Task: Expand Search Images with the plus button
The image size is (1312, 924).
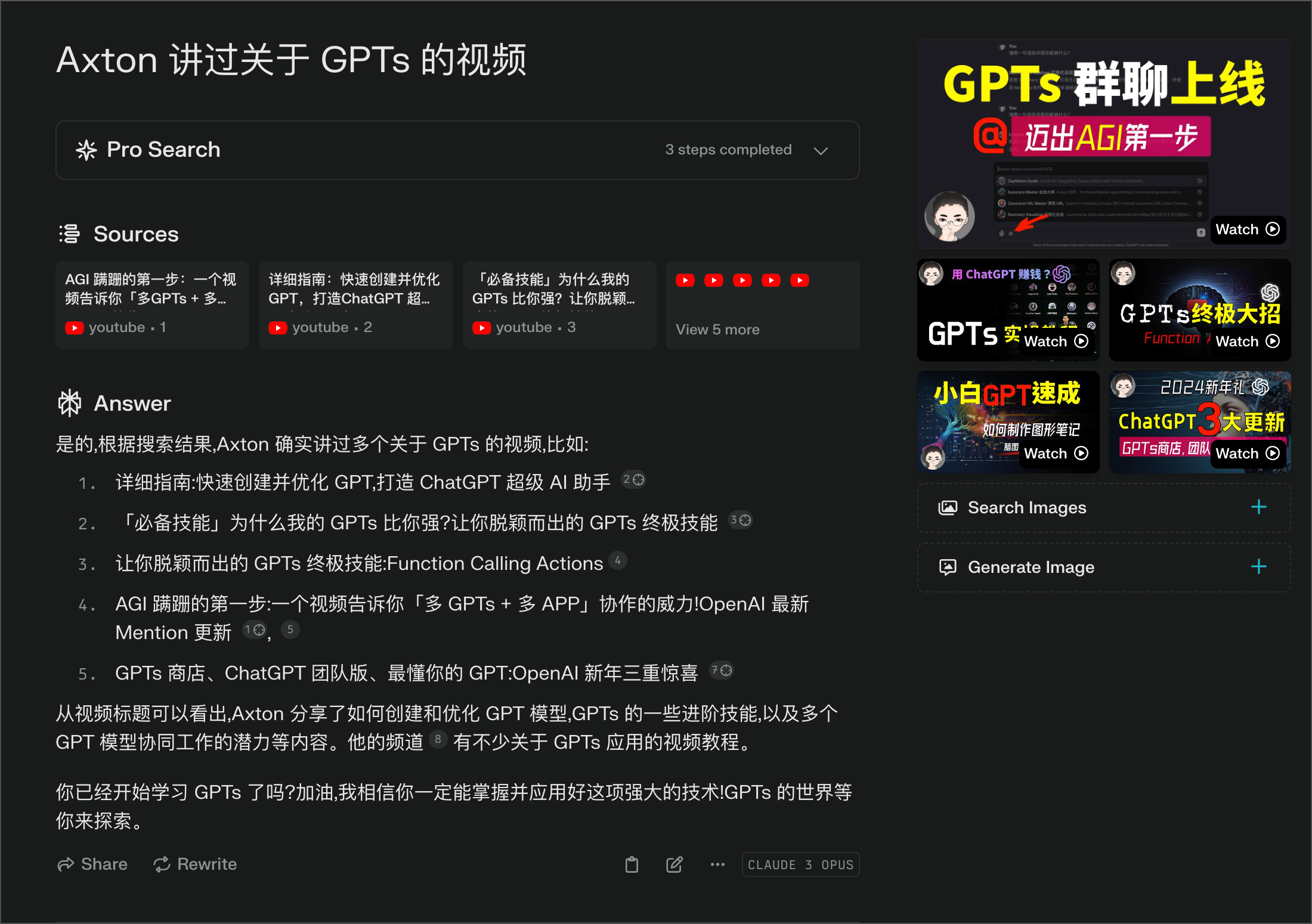Action: click(1258, 507)
